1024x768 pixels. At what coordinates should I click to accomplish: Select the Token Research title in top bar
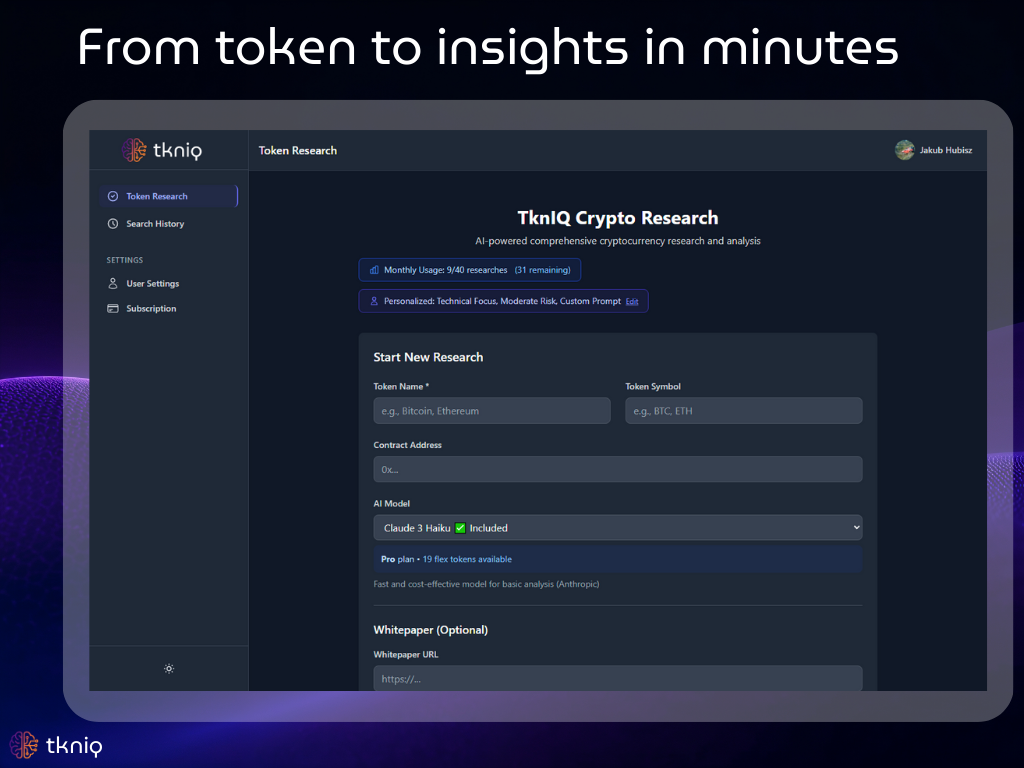click(298, 151)
